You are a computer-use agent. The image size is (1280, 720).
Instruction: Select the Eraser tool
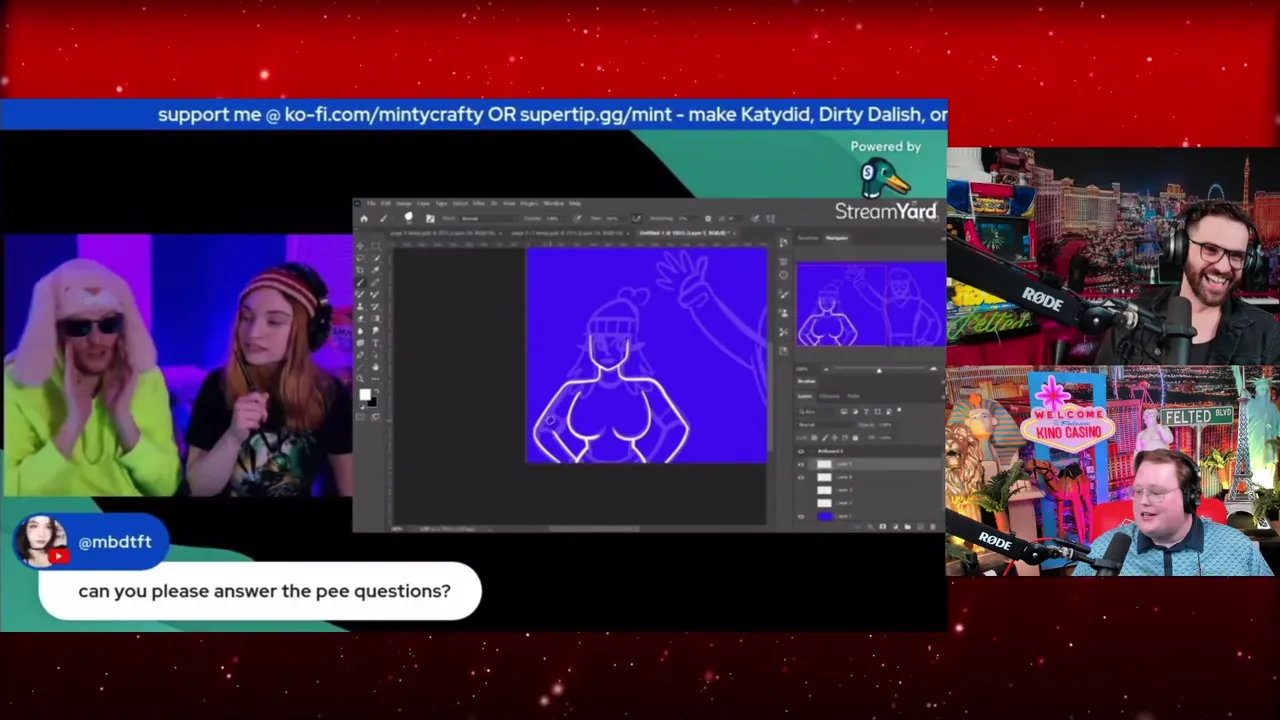[360, 319]
